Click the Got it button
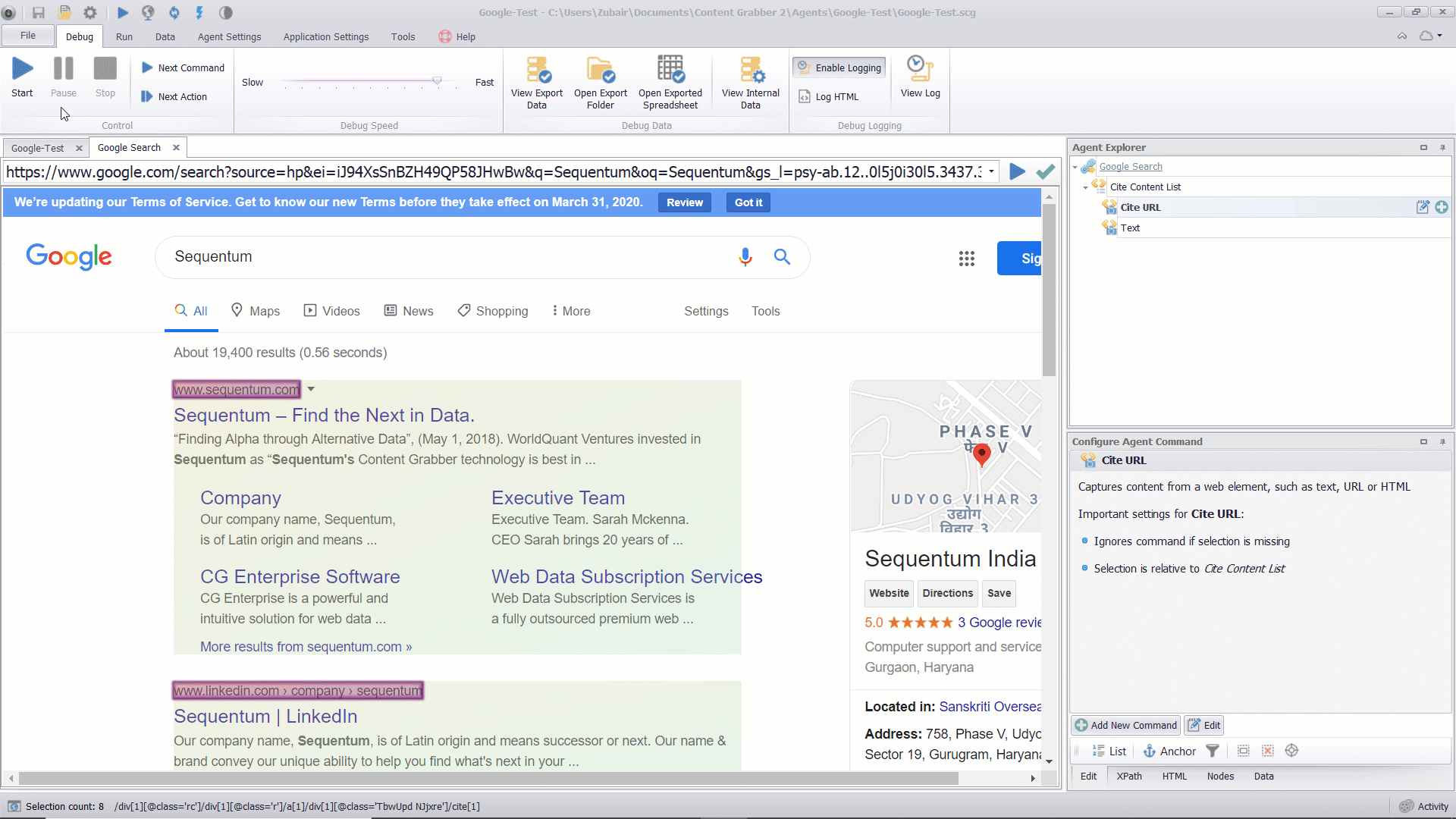 [748, 202]
